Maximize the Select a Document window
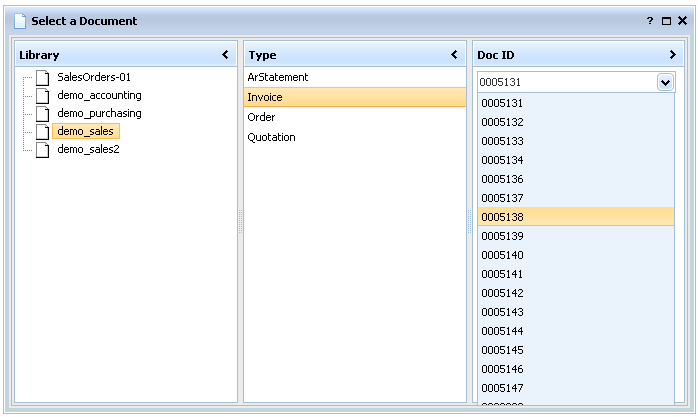 [666, 21]
